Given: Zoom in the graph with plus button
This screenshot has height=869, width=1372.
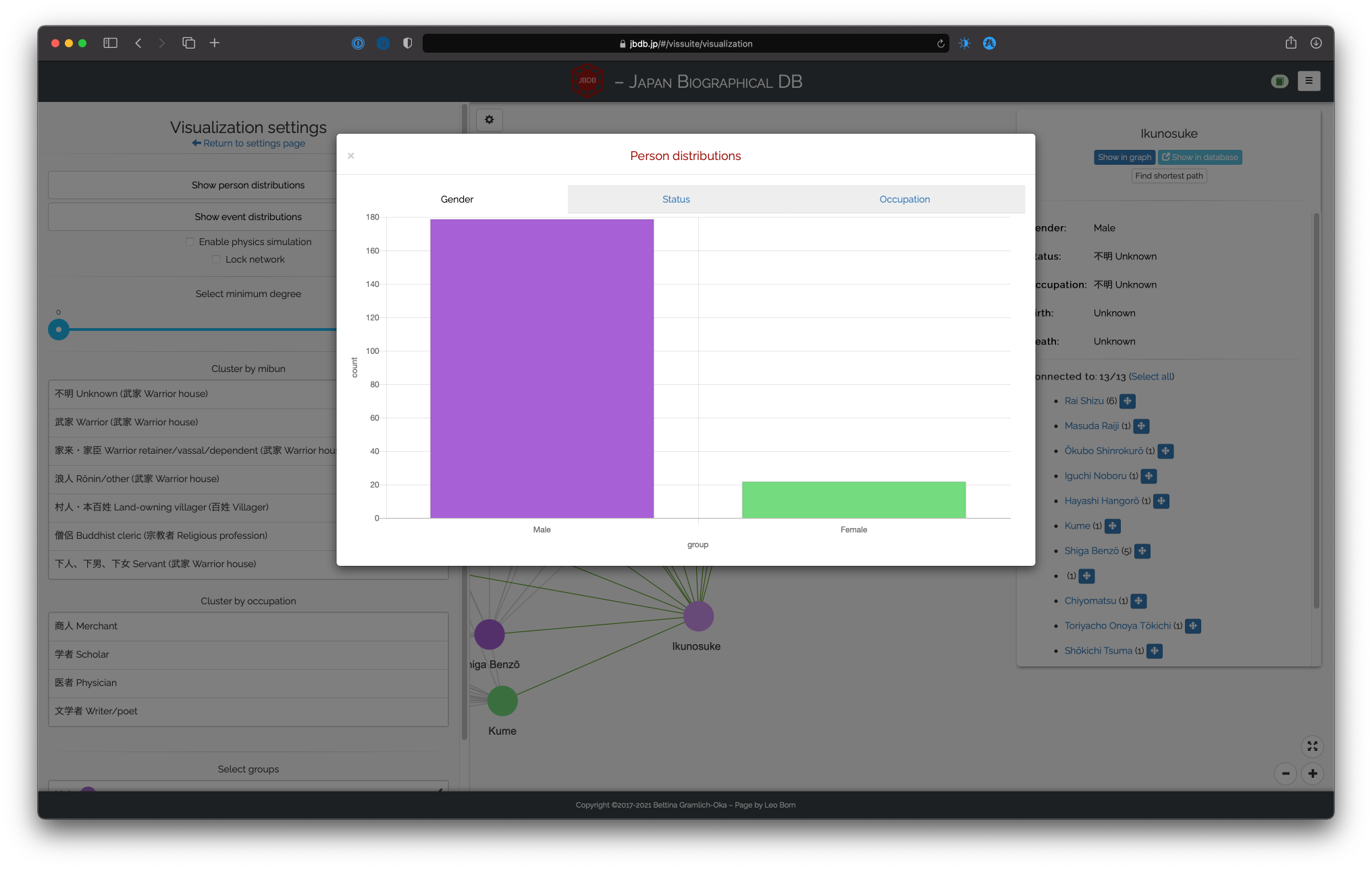Looking at the screenshot, I should [x=1313, y=774].
